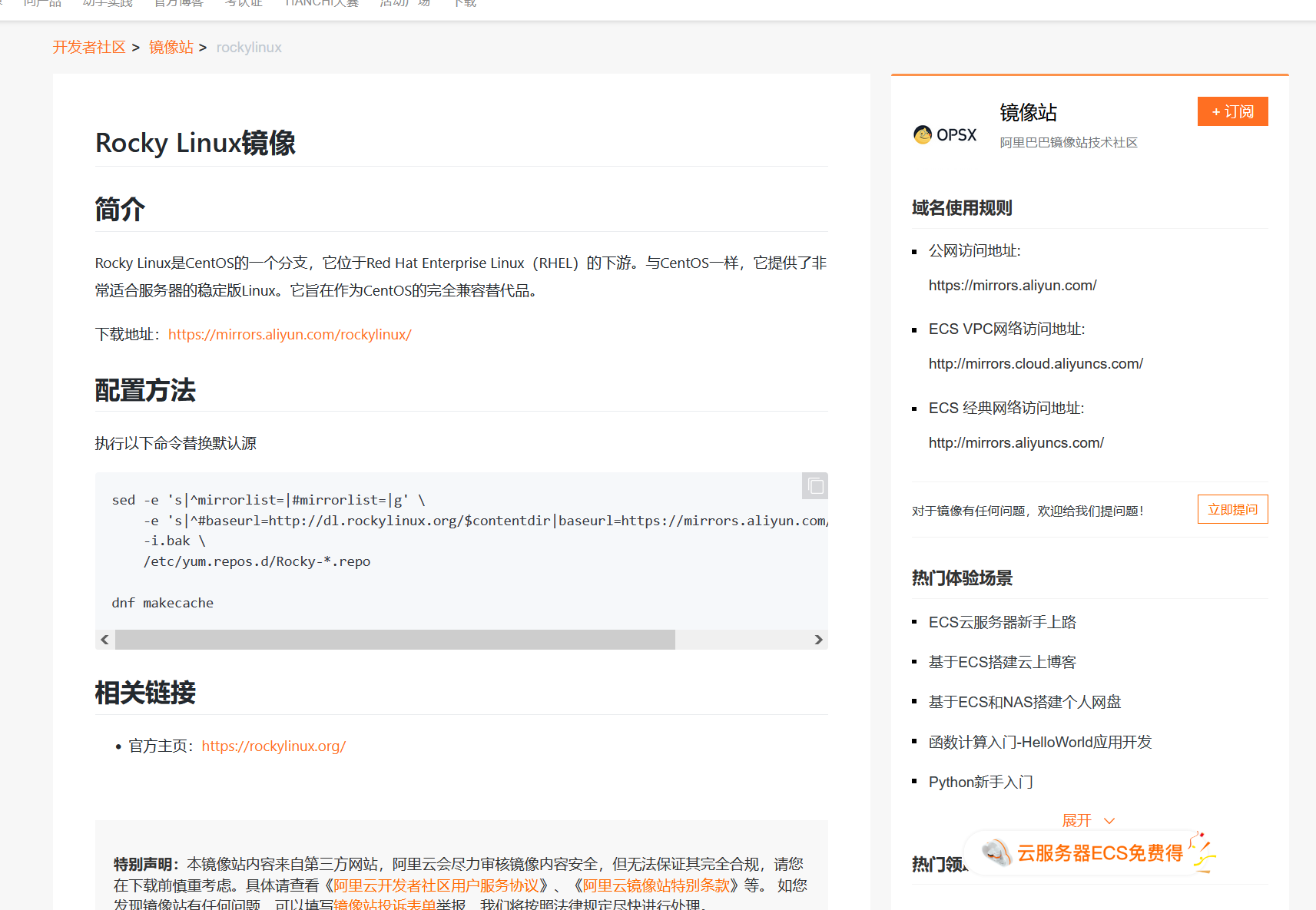Click the 立即提问 button
1316x910 pixels.
coord(1232,509)
